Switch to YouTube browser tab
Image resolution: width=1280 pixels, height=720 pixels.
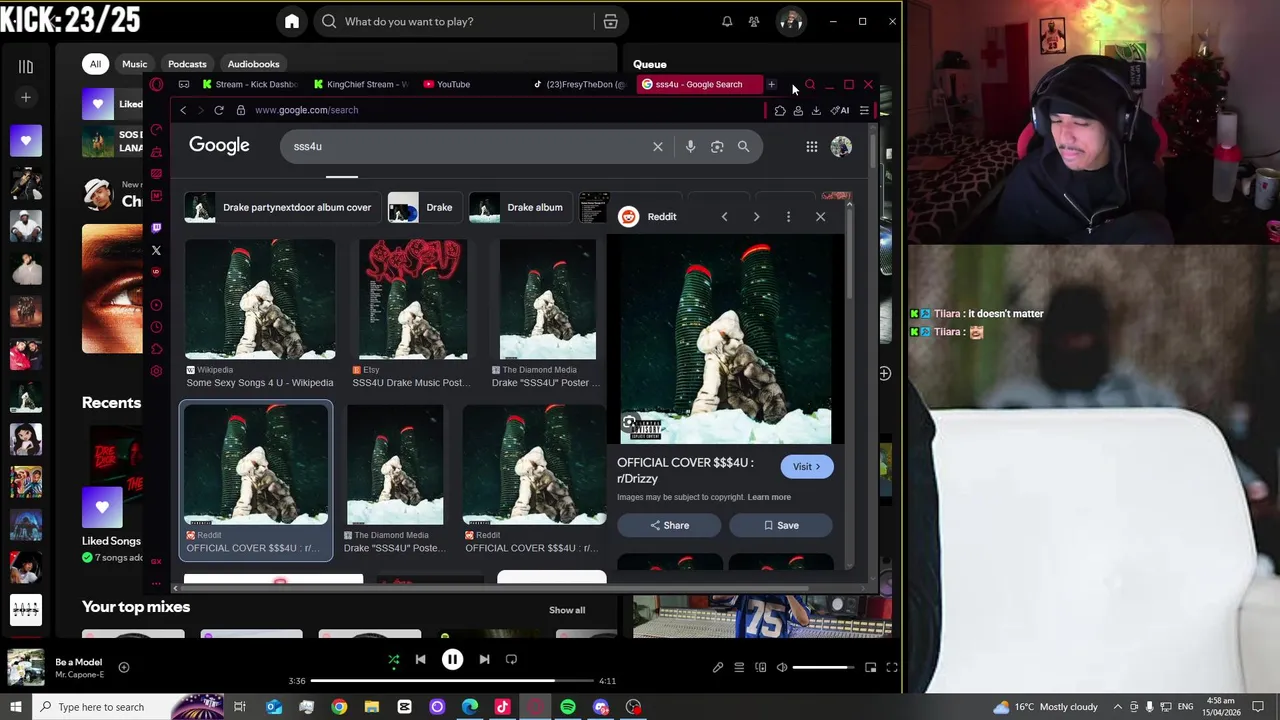pyautogui.click(x=446, y=84)
